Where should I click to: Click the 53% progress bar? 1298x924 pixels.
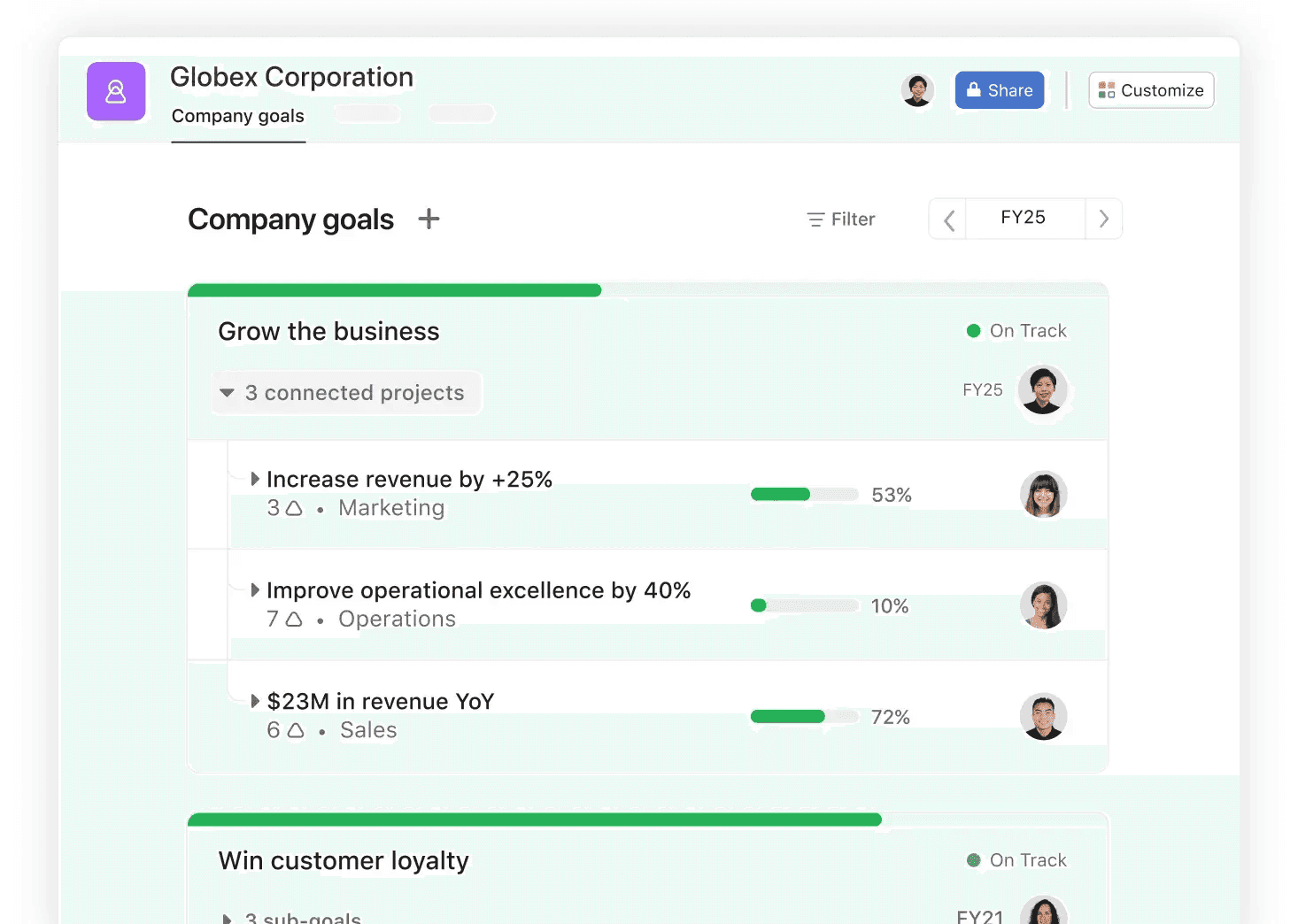pos(804,495)
